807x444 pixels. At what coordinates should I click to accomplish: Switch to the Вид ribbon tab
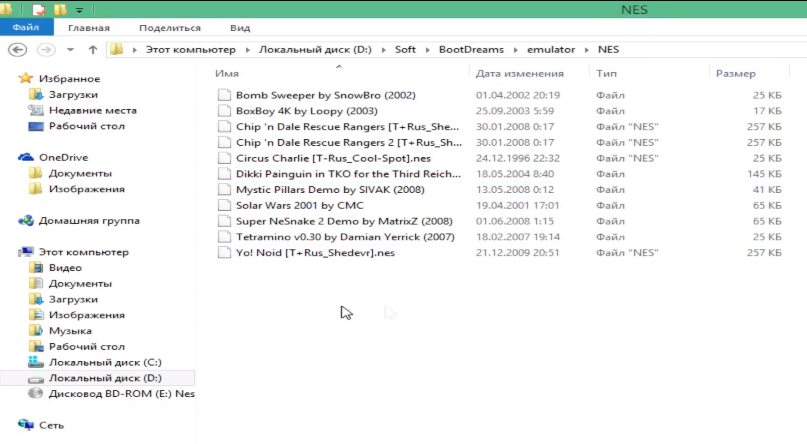240,28
